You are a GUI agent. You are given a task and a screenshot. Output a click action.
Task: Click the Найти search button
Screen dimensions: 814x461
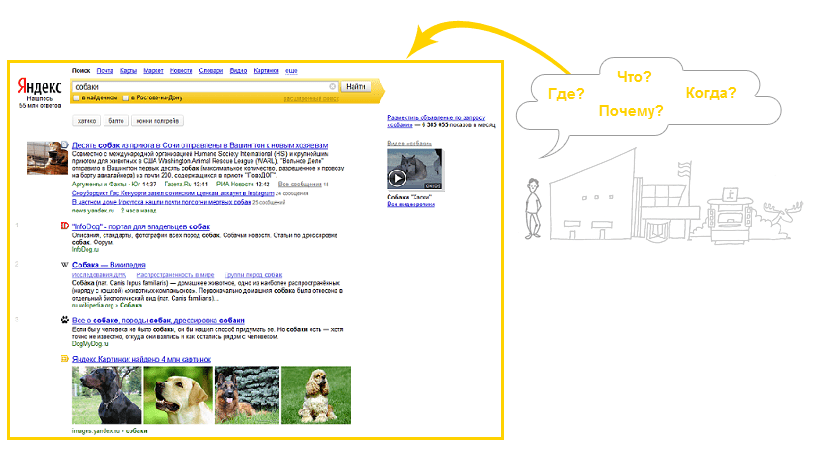click(356, 87)
